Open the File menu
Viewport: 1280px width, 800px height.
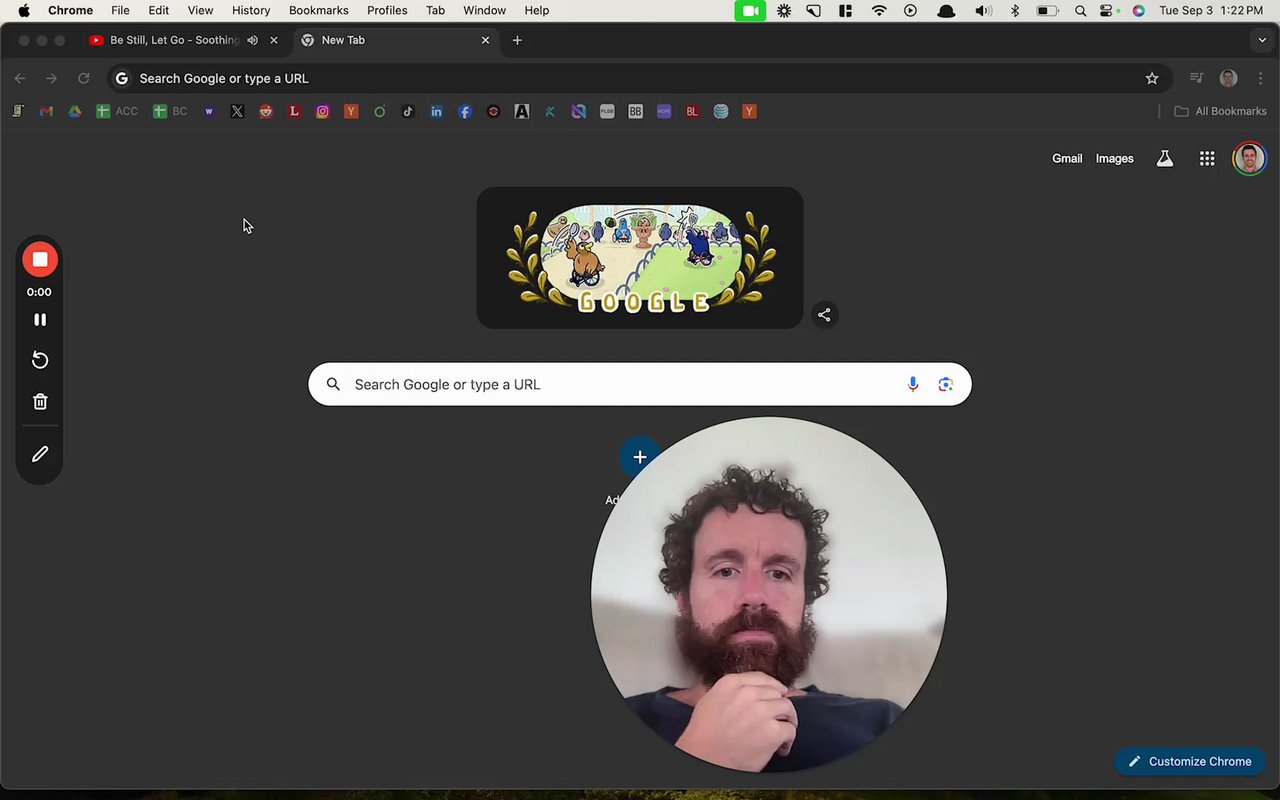click(120, 10)
